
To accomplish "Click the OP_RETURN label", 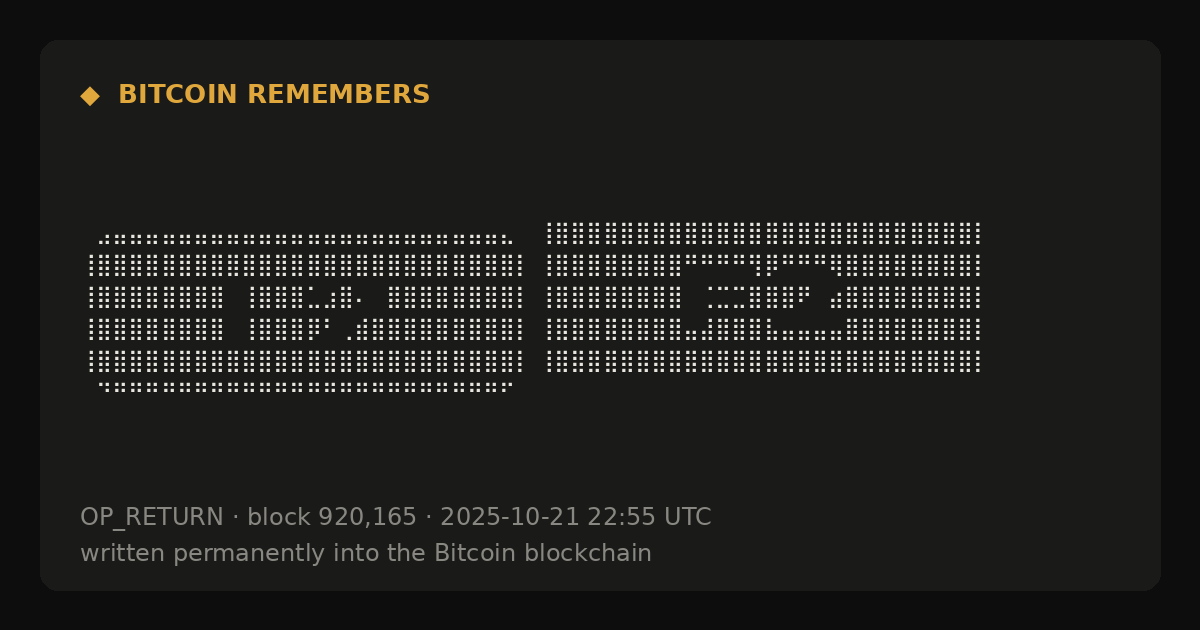I will coord(152,518).
